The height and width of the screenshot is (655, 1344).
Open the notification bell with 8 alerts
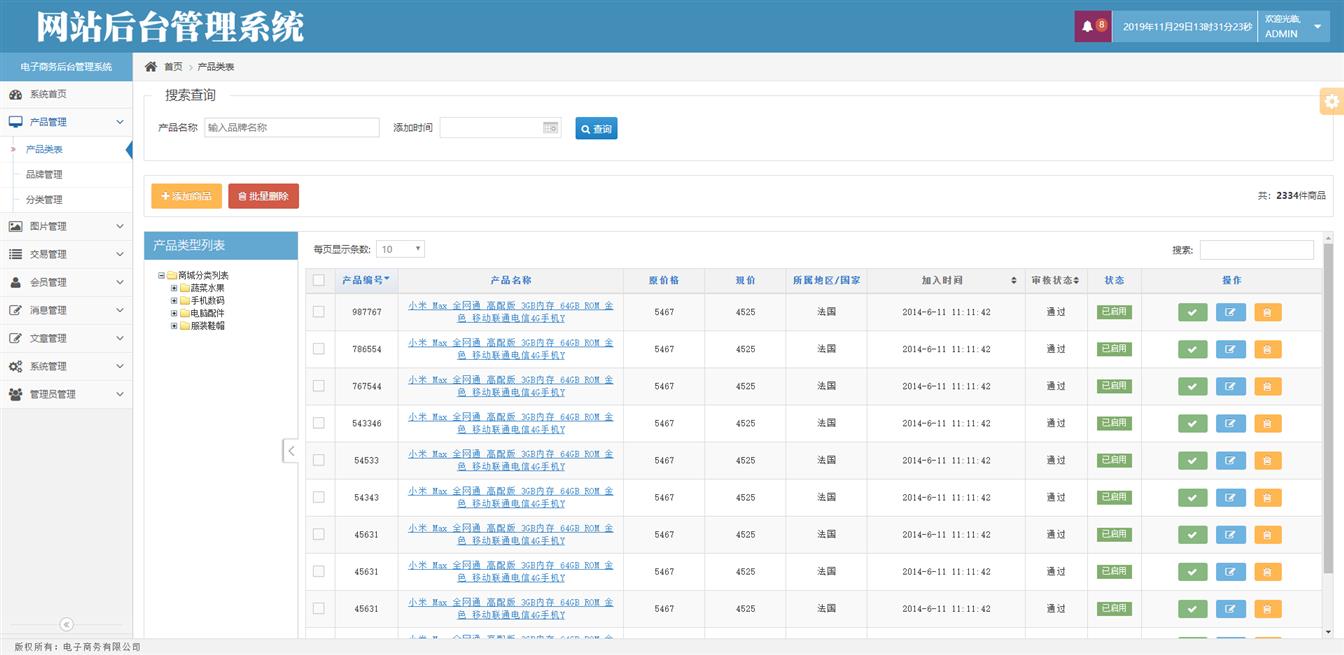coord(1092,26)
